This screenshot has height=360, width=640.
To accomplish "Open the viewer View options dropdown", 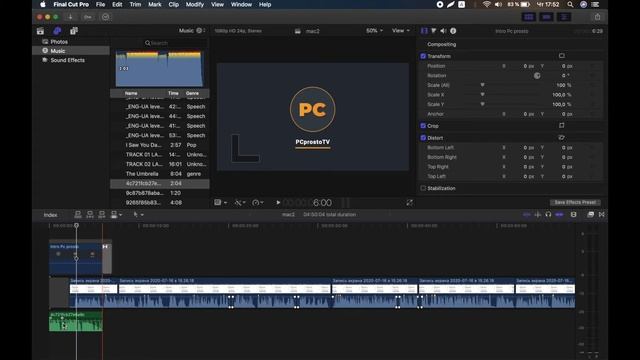I will point(401,31).
